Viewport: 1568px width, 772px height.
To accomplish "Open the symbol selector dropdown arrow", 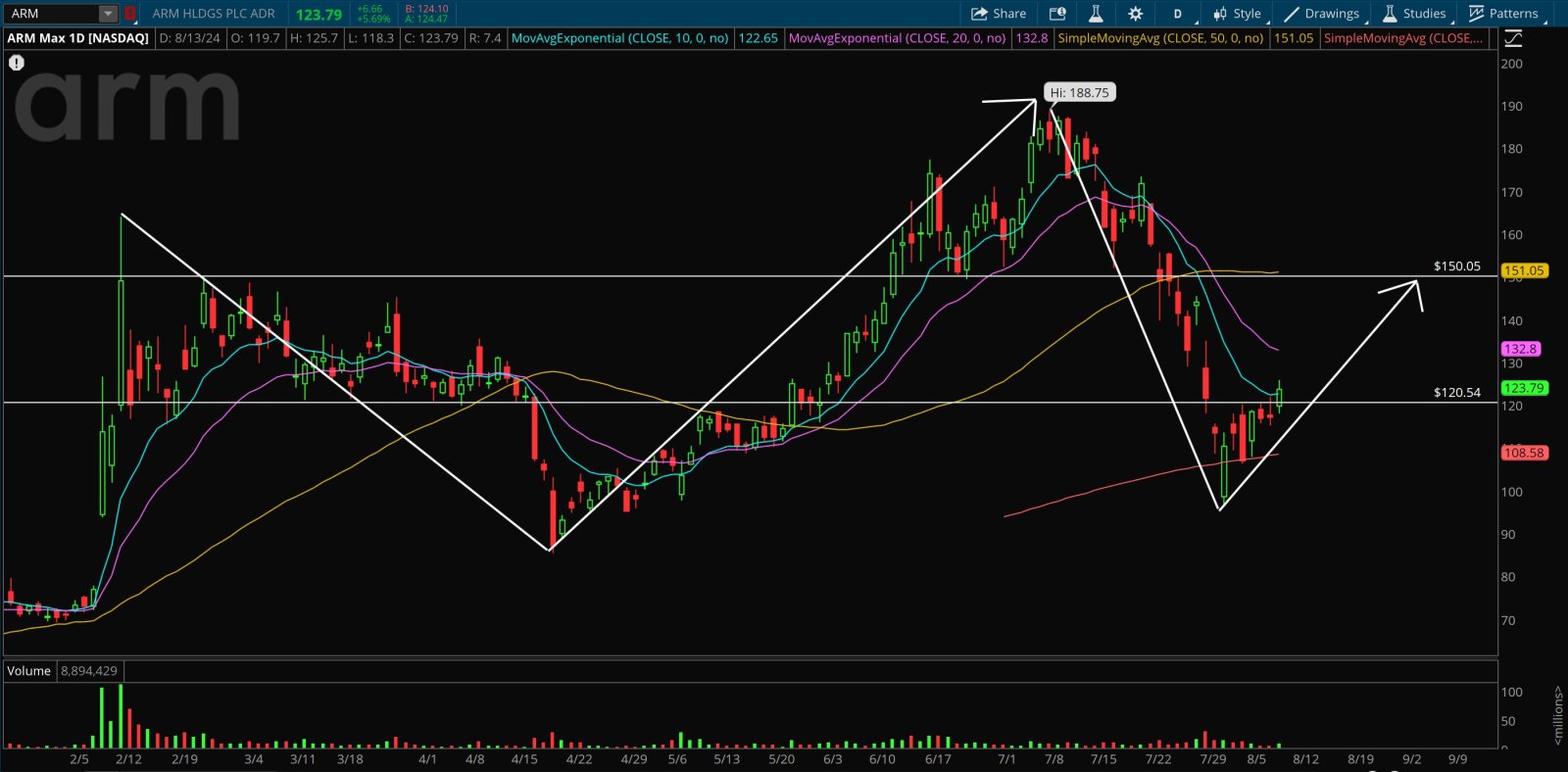I will tap(109, 14).
